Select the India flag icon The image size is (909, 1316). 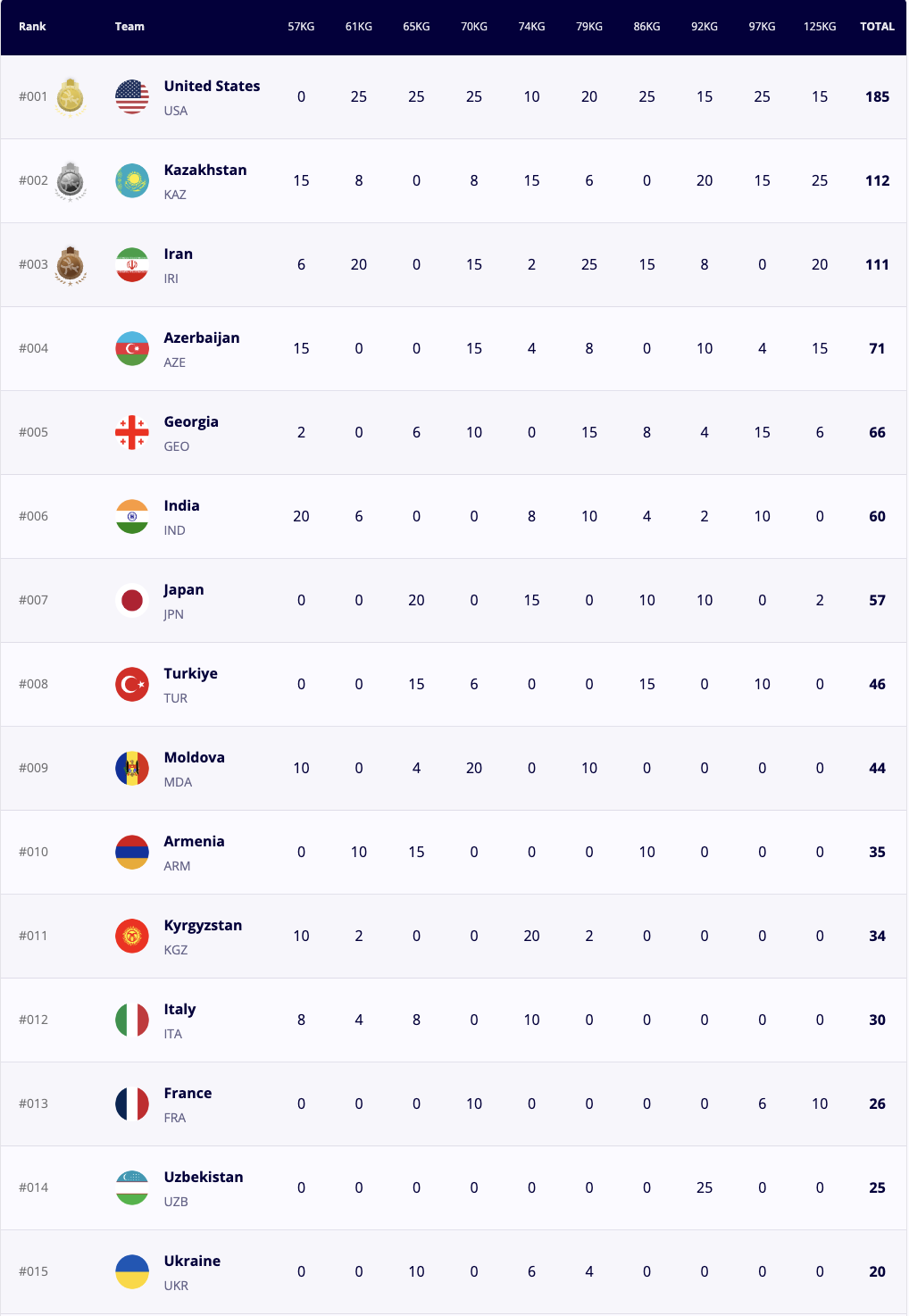pos(132,516)
